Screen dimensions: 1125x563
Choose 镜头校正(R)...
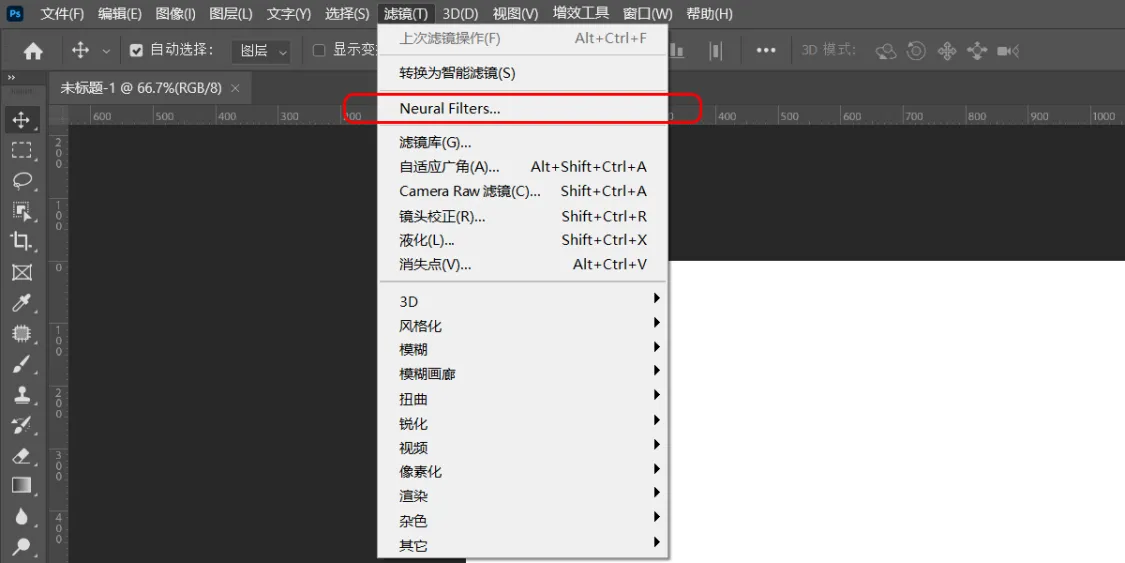pyautogui.click(x=523, y=216)
